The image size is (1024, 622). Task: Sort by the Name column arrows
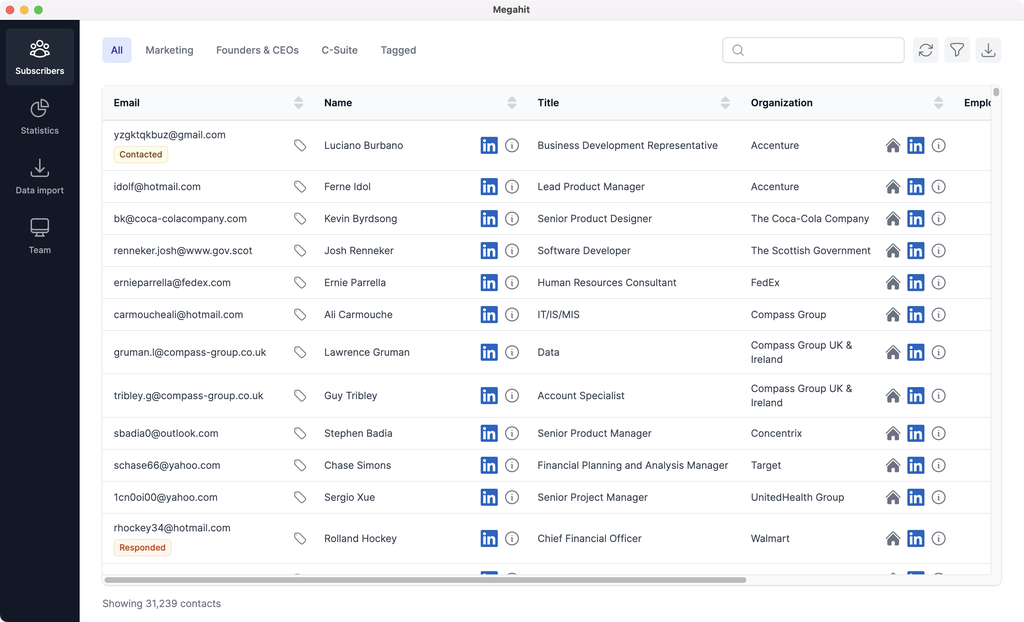pos(512,103)
